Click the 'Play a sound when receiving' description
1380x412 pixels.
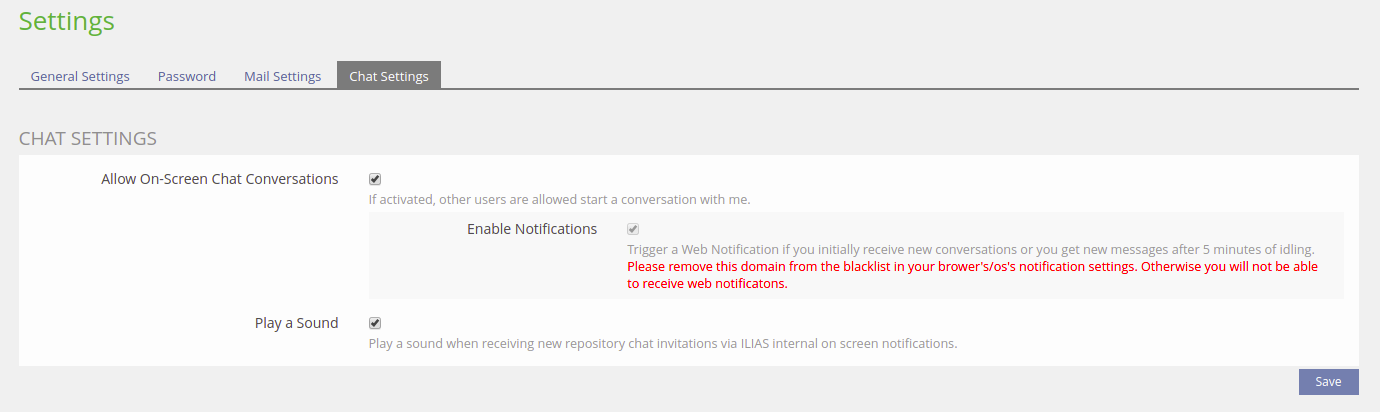click(663, 343)
